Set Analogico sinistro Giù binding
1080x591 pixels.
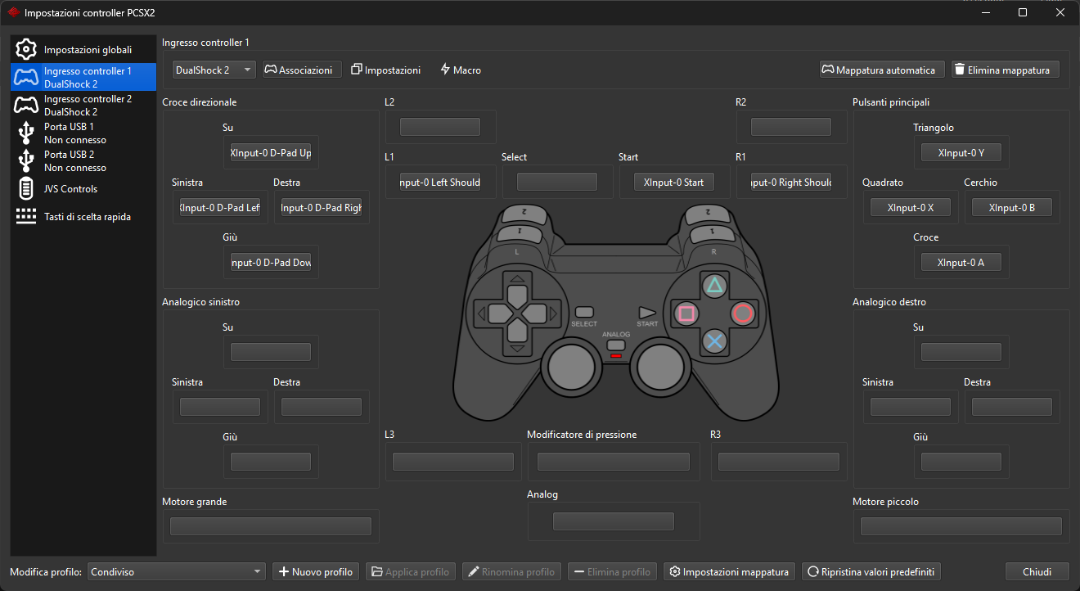[271, 462]
